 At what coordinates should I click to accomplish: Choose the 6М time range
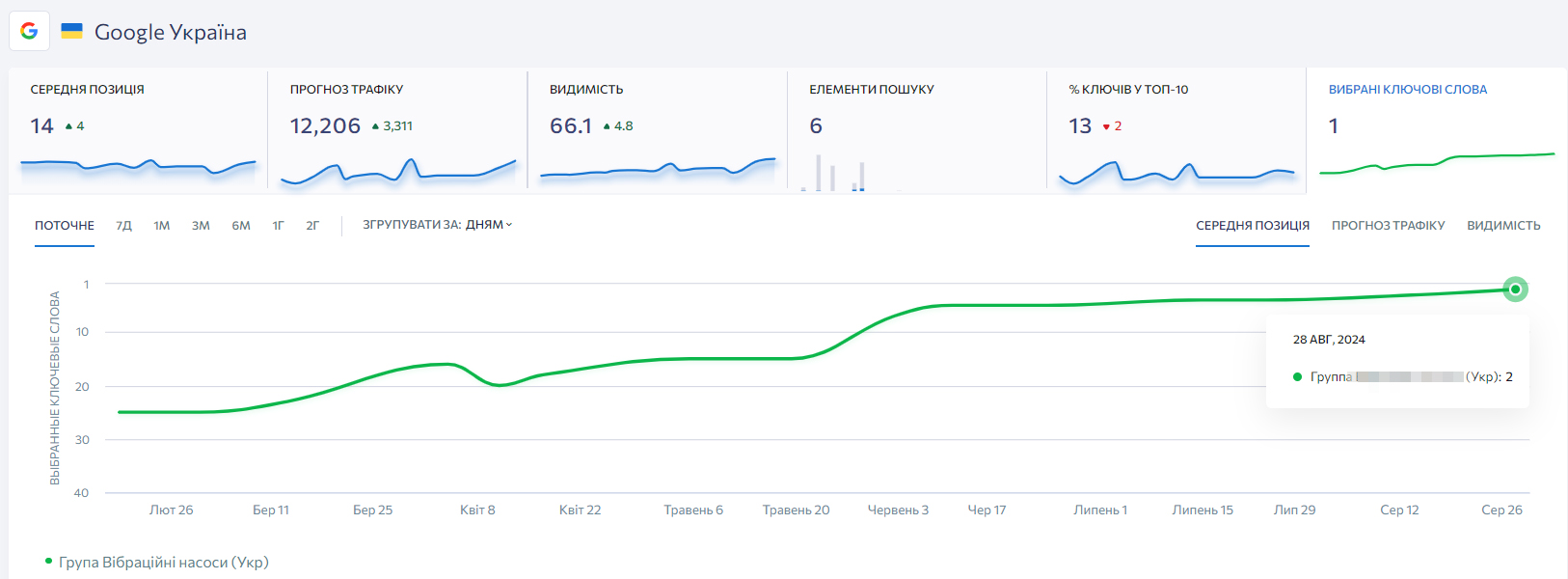[241, 226]
